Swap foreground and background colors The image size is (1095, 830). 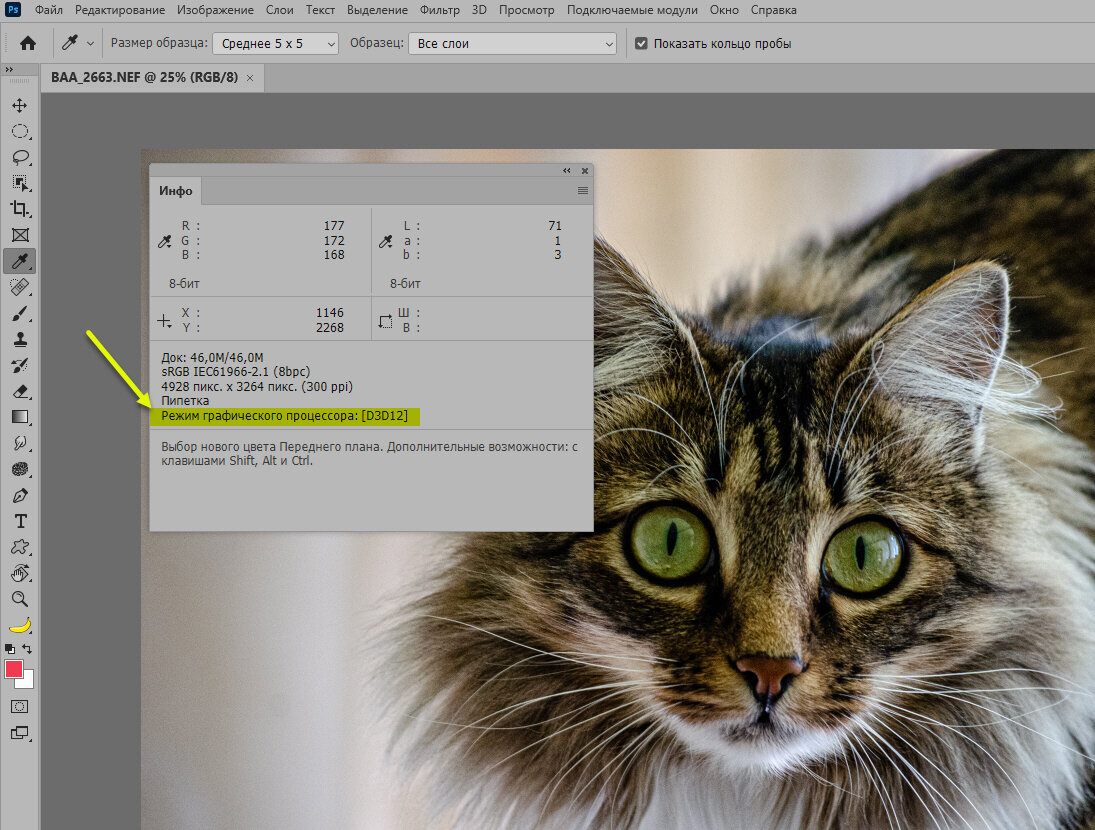pyautogui.click(x=27, y=649)
